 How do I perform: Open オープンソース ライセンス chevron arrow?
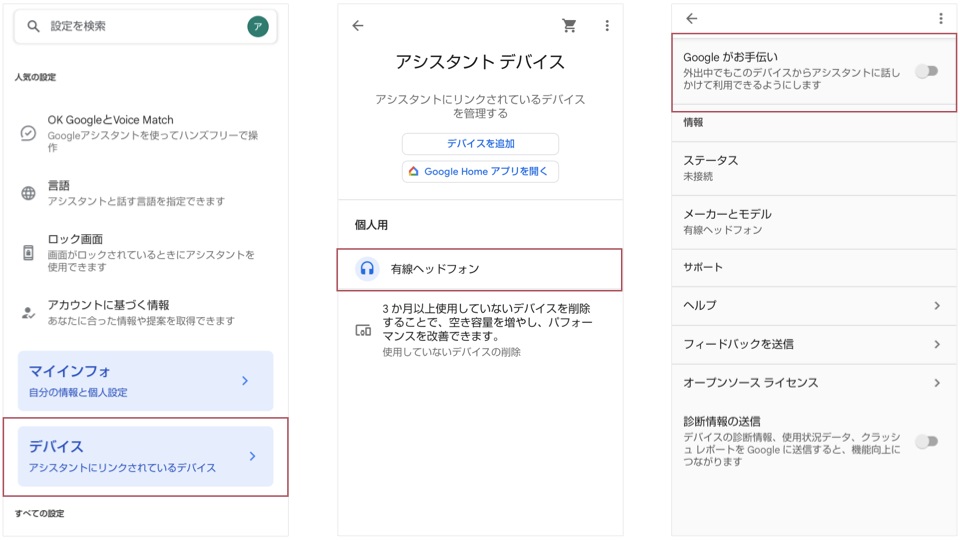[937, 383]
